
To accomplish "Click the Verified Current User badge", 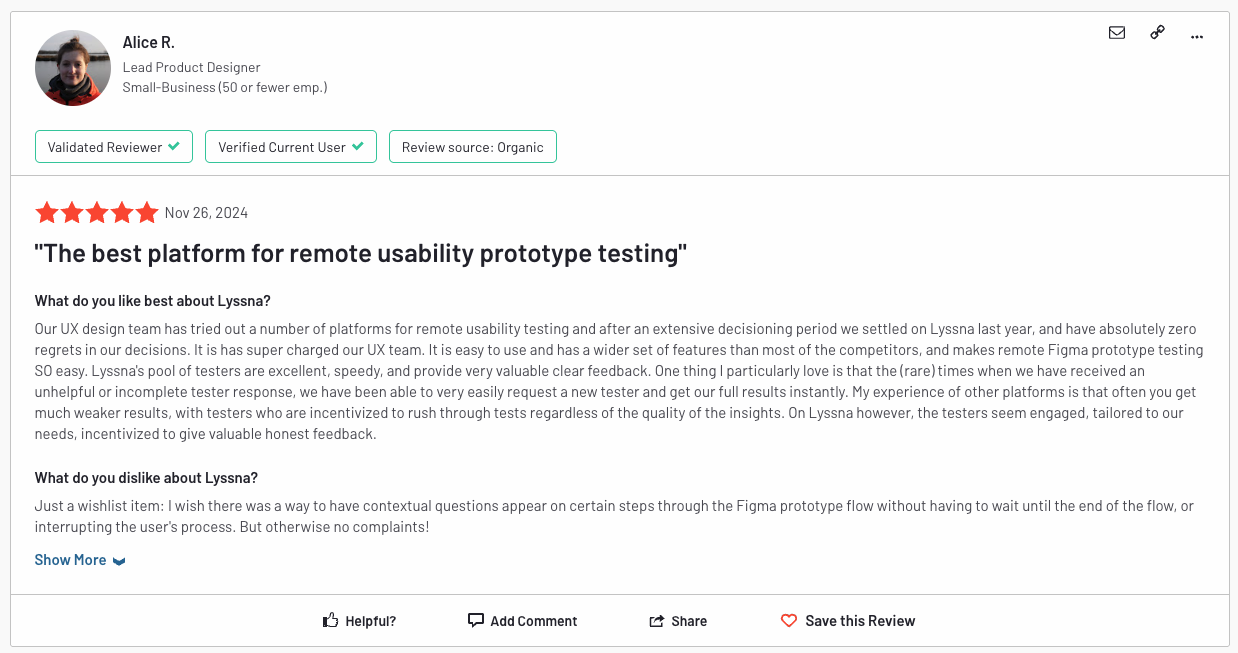I will coord(291,147).
